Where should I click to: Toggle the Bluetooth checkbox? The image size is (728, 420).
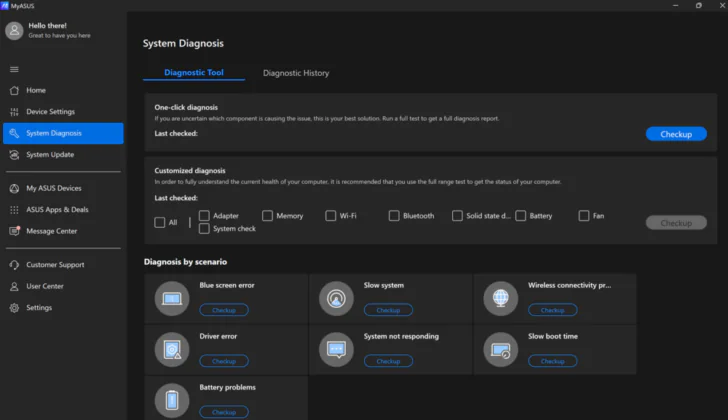coord(394,216)
